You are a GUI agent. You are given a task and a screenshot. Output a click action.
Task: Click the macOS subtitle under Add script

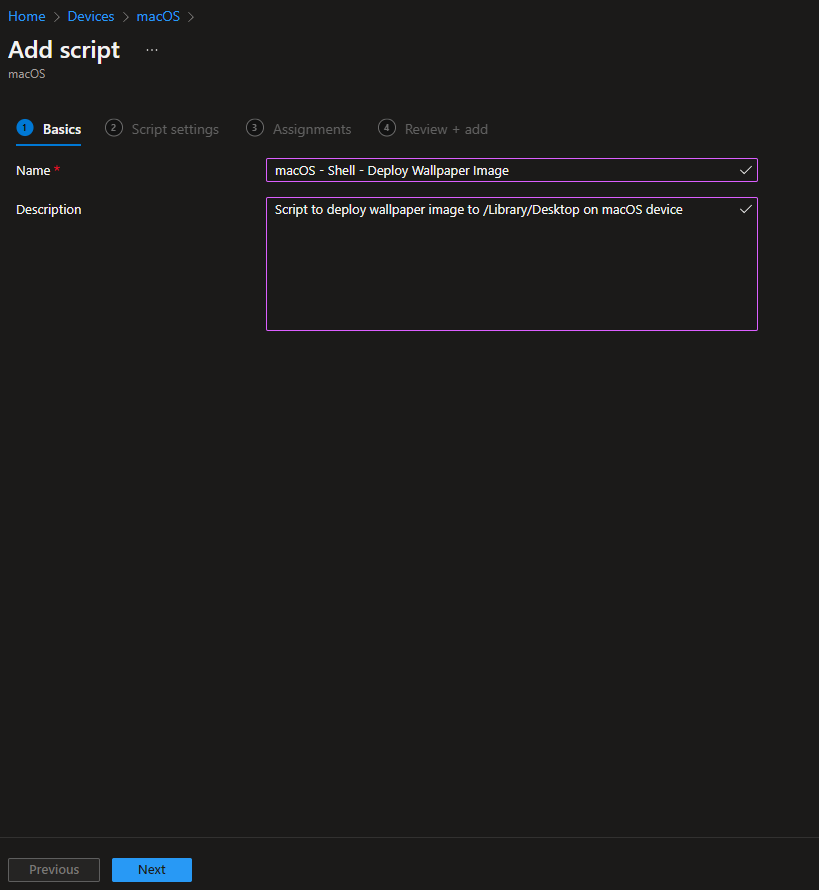pyautogui.click(x=27, y=74)
